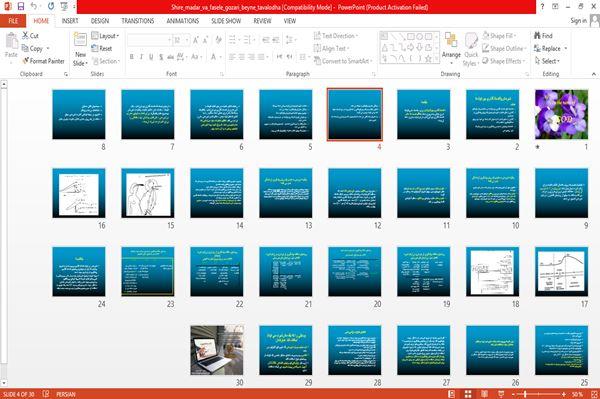600x399 pixels.
Task: Click the Save icon in quick access toolbar
Action: [21, 6]
